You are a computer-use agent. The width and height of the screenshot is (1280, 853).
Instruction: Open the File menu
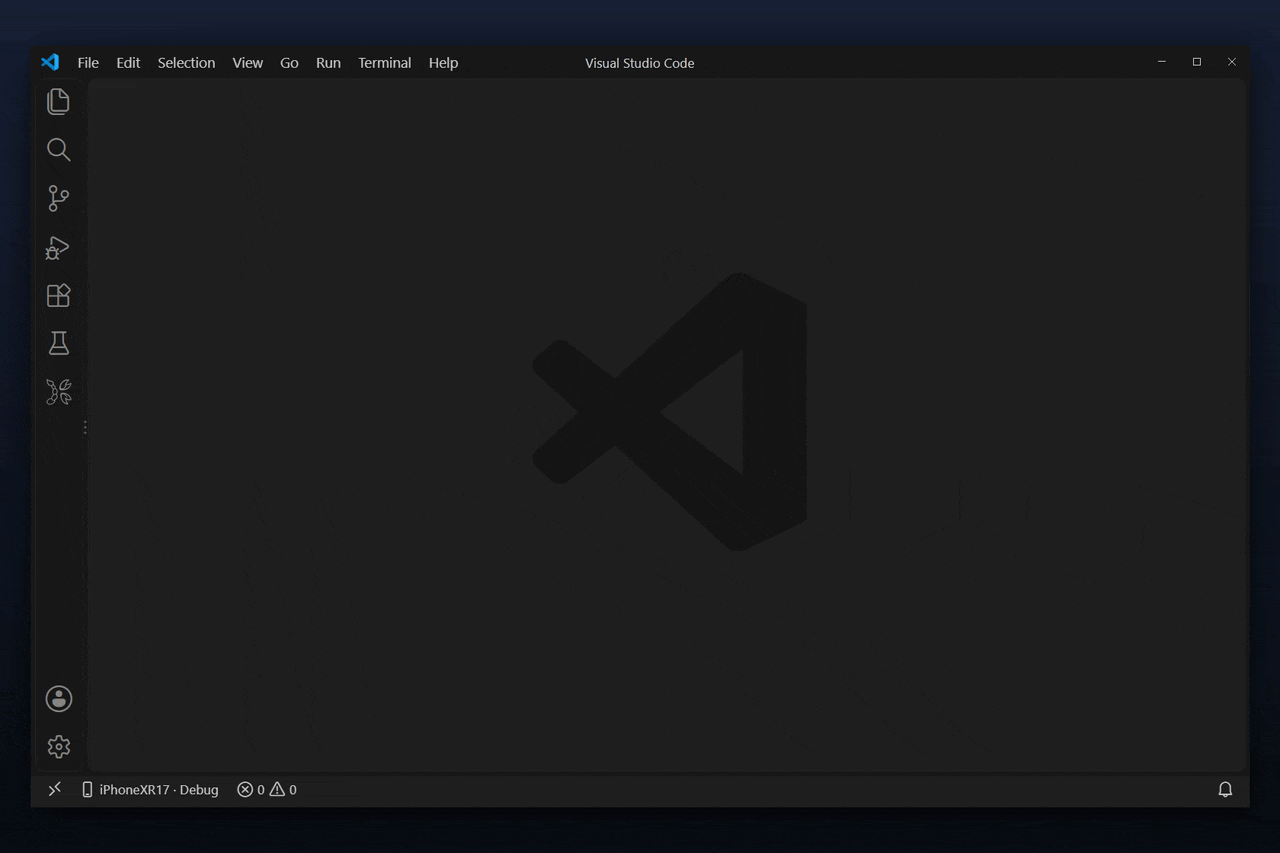(88, 62)
